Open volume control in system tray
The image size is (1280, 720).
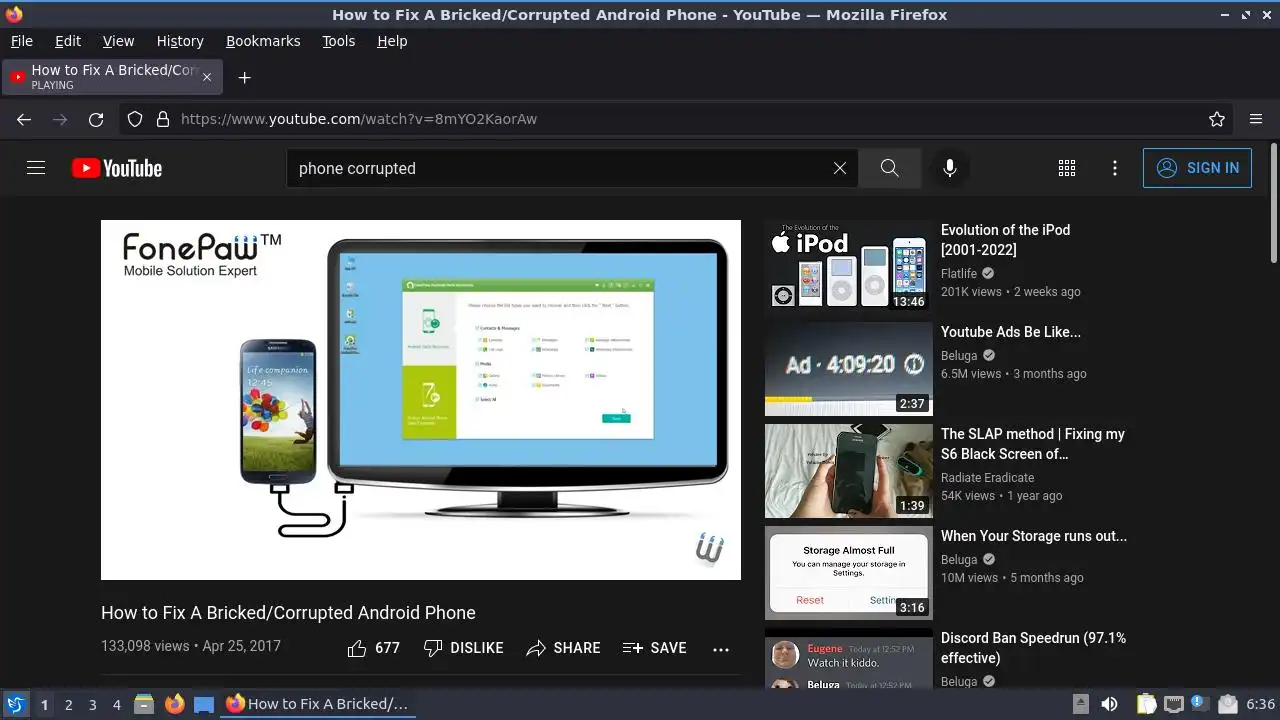click(1109, 704)
